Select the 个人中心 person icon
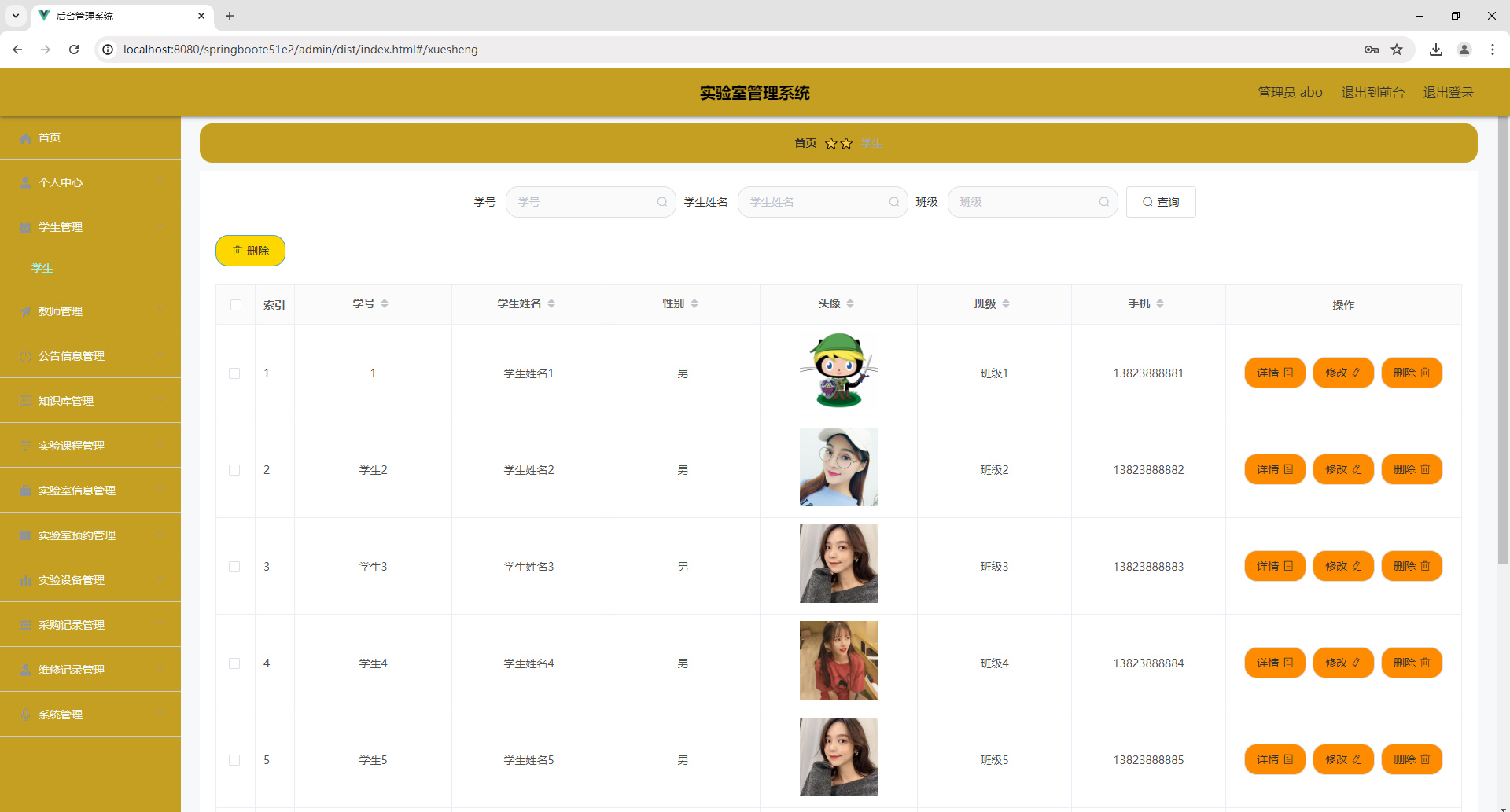 point(26,182)
